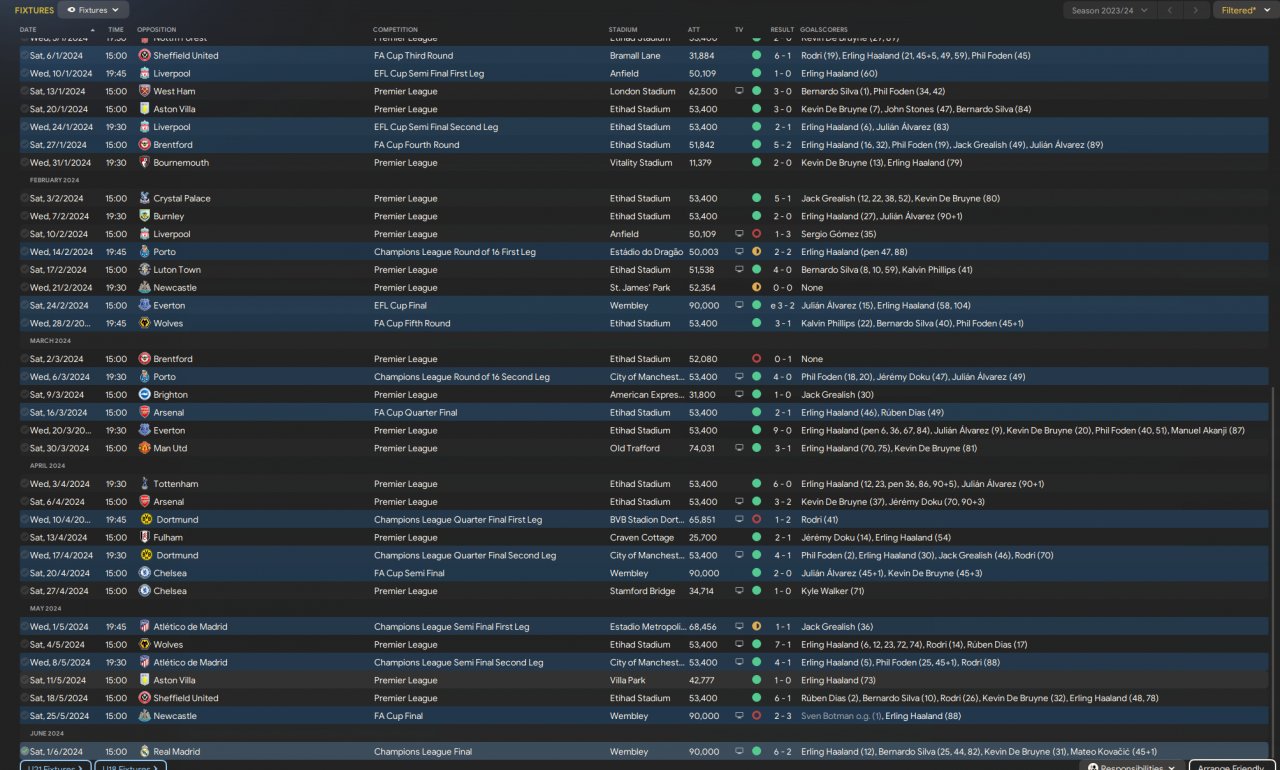Viewport: 1280px width, 770px height.
Task: Click the TV icon in the Man Utd row
Action: [739, 449]
